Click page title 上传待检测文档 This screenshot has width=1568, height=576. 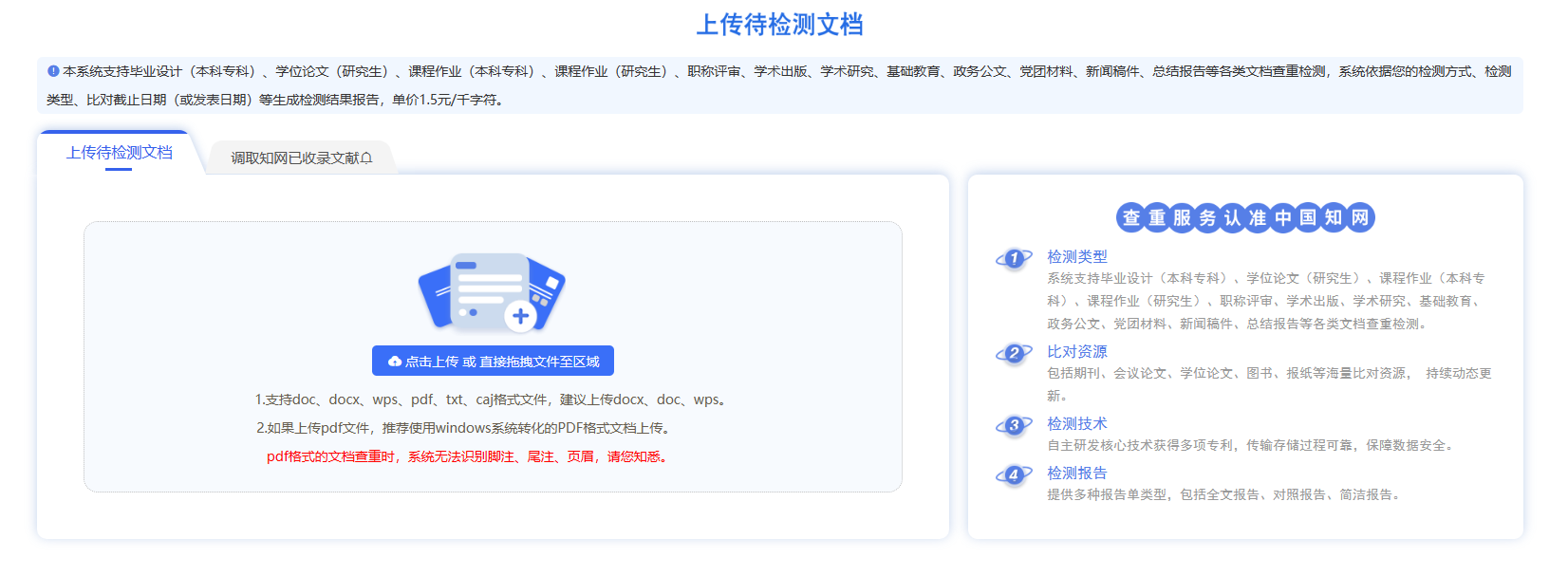point(779,25)
